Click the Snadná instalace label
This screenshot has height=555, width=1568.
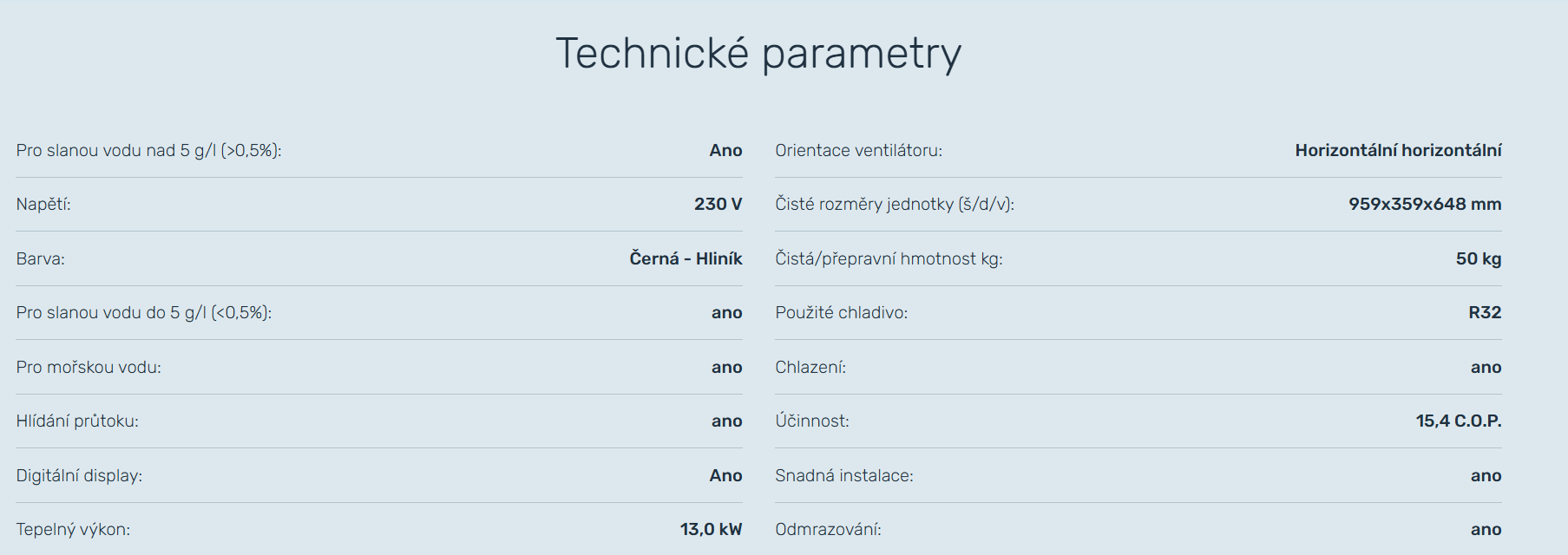tap(843, 476)
